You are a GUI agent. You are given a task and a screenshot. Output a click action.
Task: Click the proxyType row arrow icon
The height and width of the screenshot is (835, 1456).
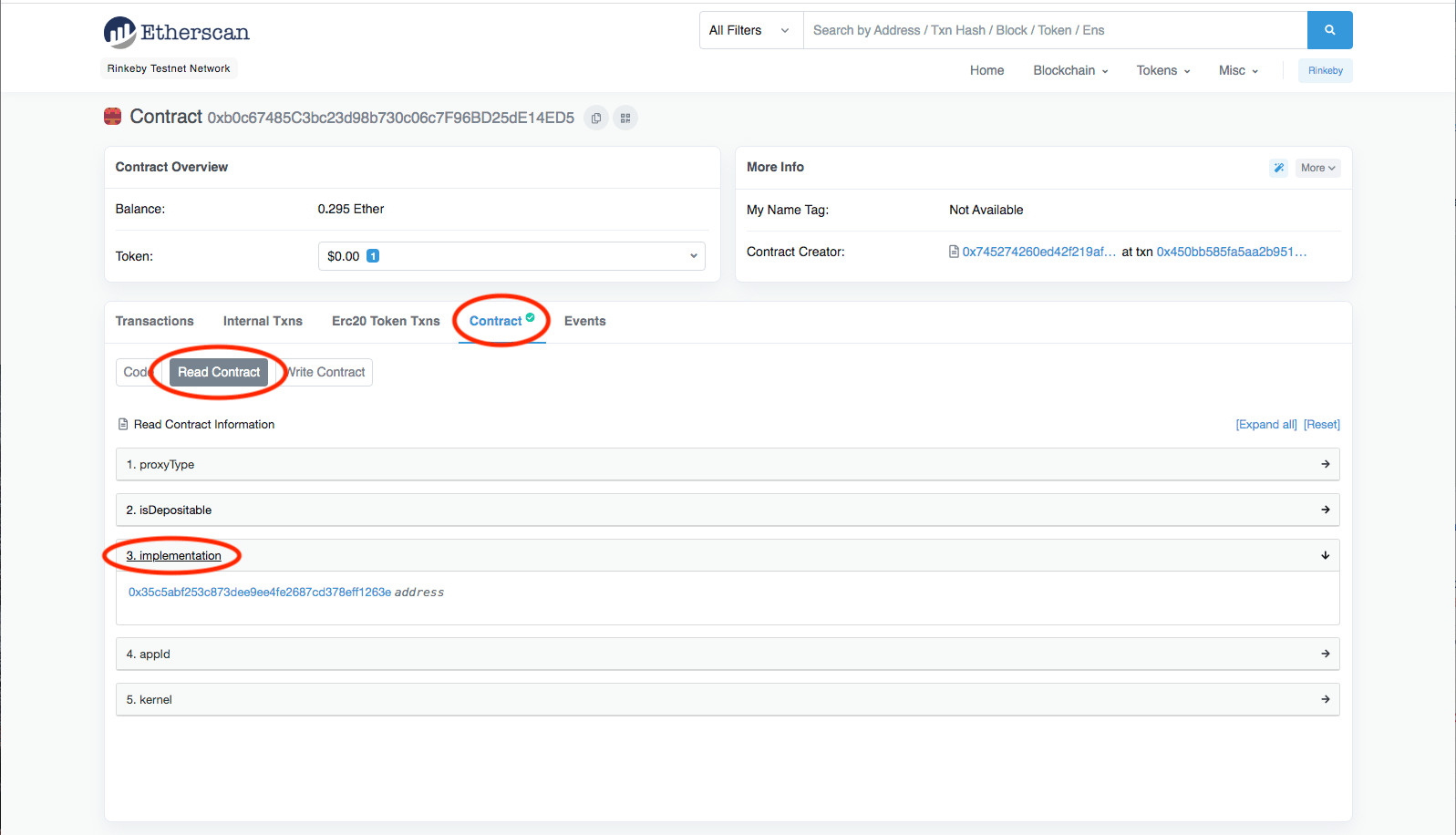(x=1326, y=464)
